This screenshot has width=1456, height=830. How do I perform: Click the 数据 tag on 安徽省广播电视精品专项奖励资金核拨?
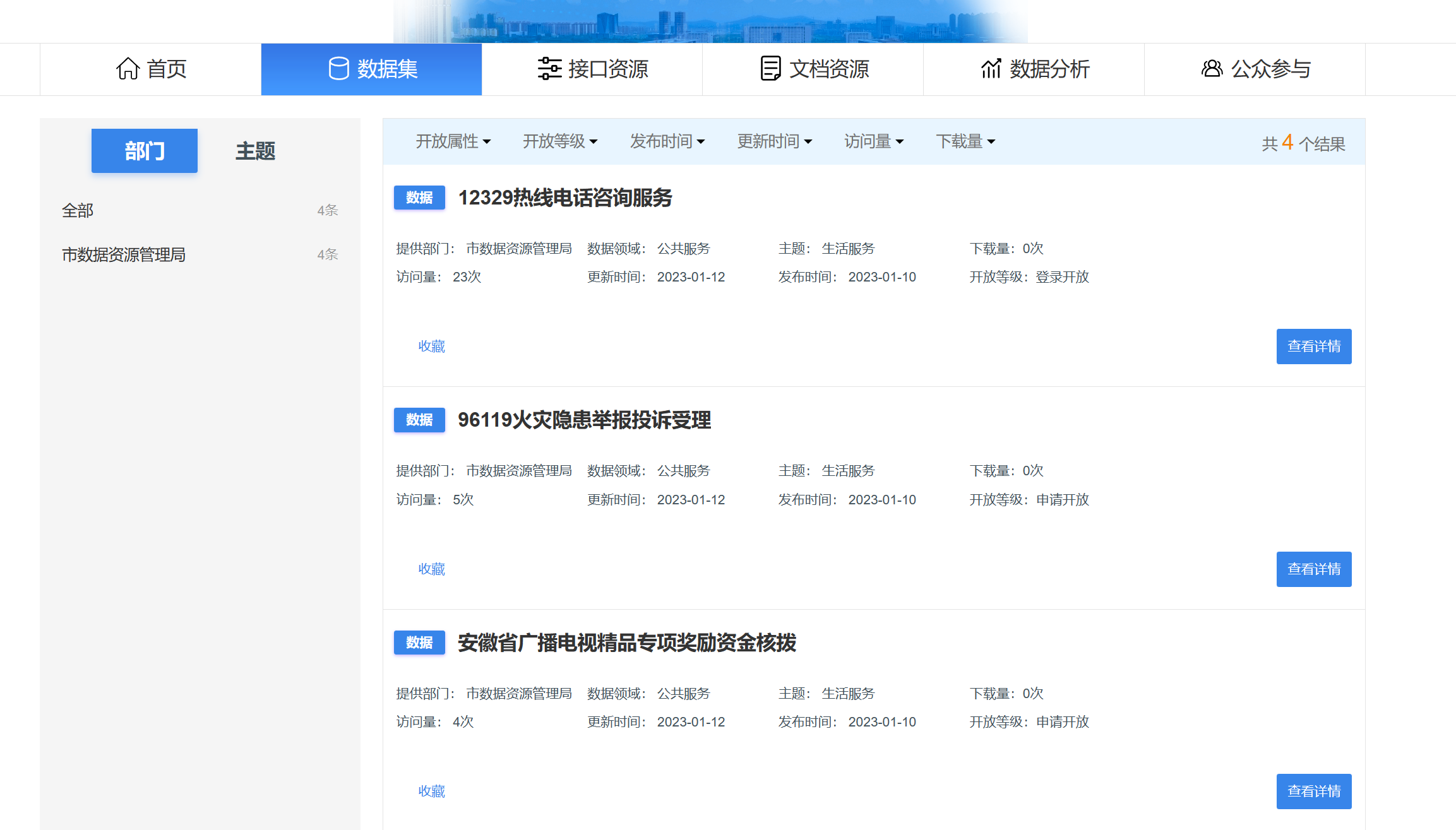419,643
